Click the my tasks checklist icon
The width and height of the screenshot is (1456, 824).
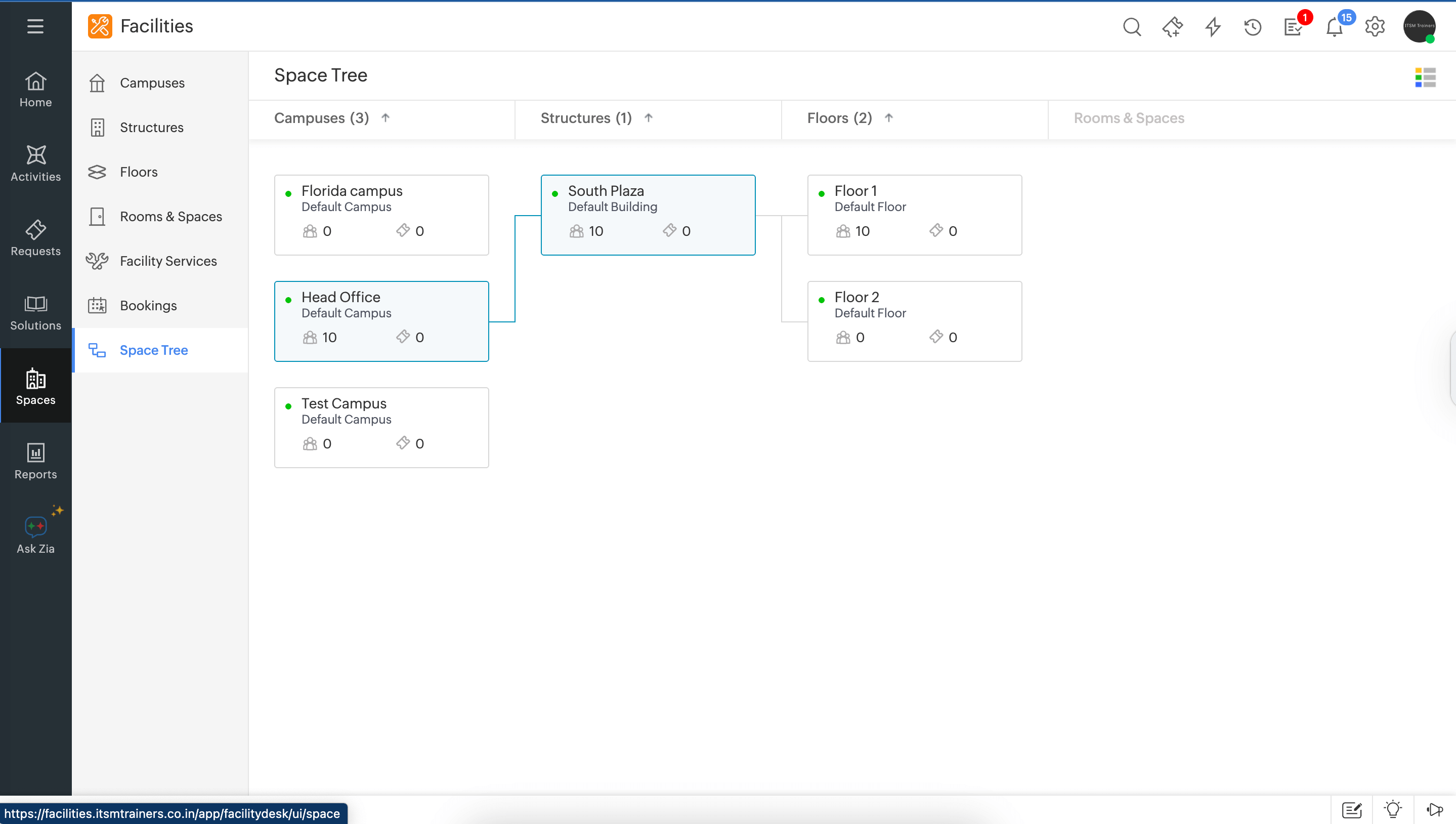1293,27
